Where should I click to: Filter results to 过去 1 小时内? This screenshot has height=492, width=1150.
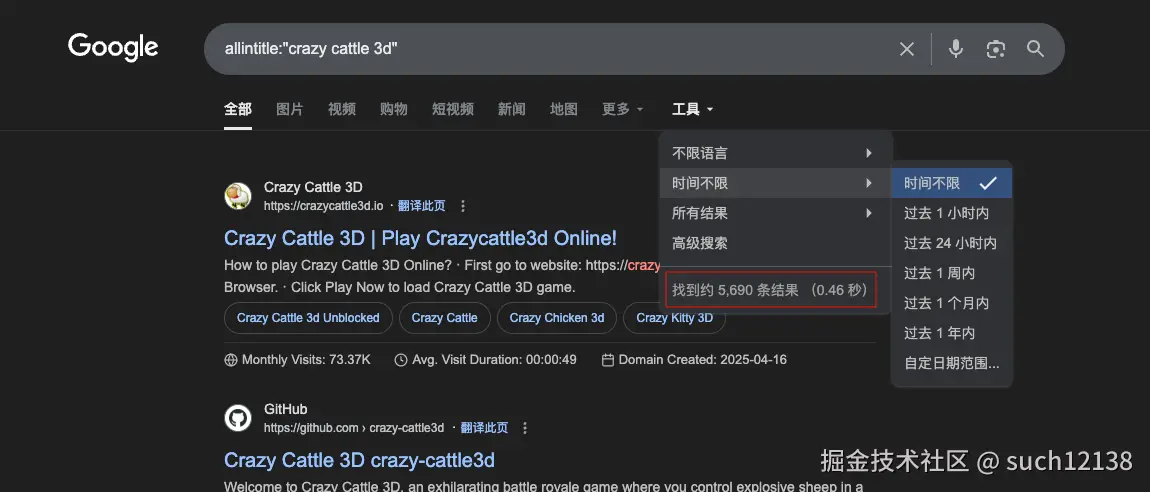click(x=951, y=213)
